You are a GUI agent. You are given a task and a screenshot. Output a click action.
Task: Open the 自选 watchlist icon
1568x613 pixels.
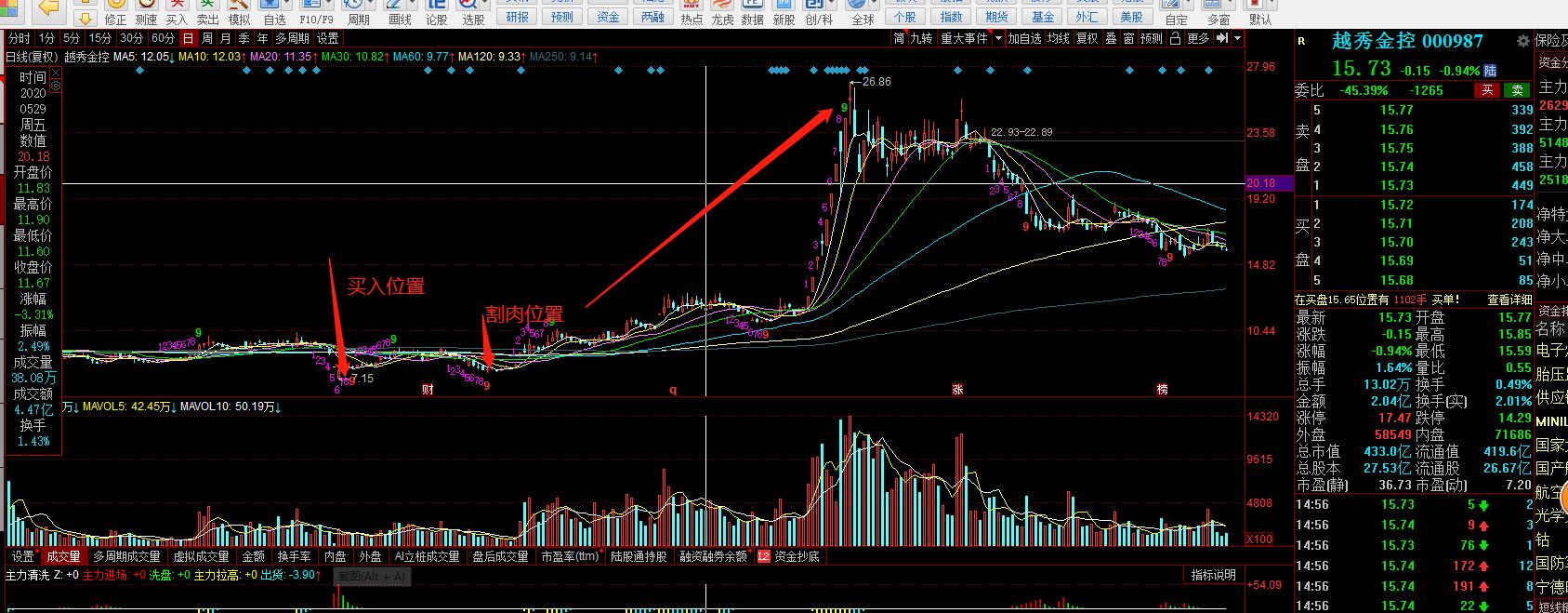click(x=274, y=11)
